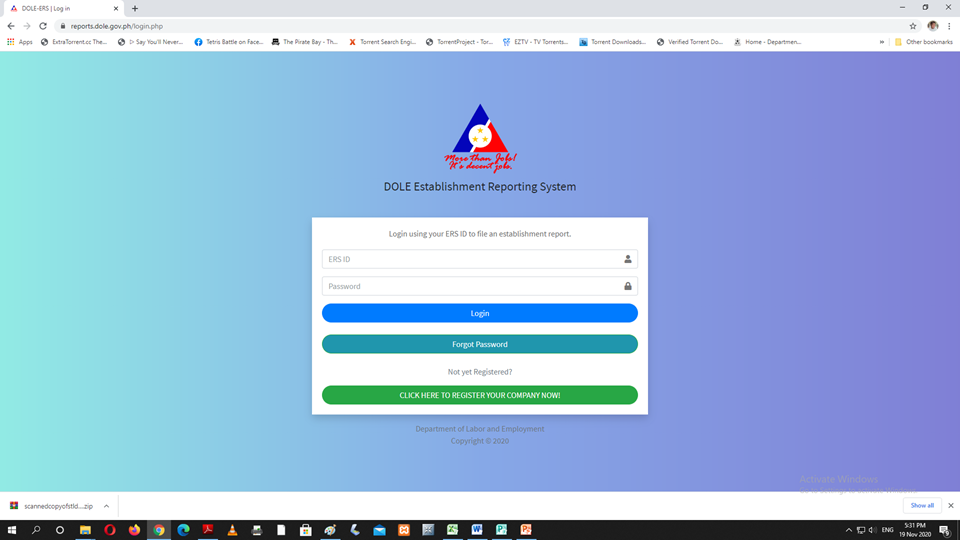The height and width of the screenshot is (540, 960).
Task: Open File Explorer from taskbar
Action: coord(85,530)
